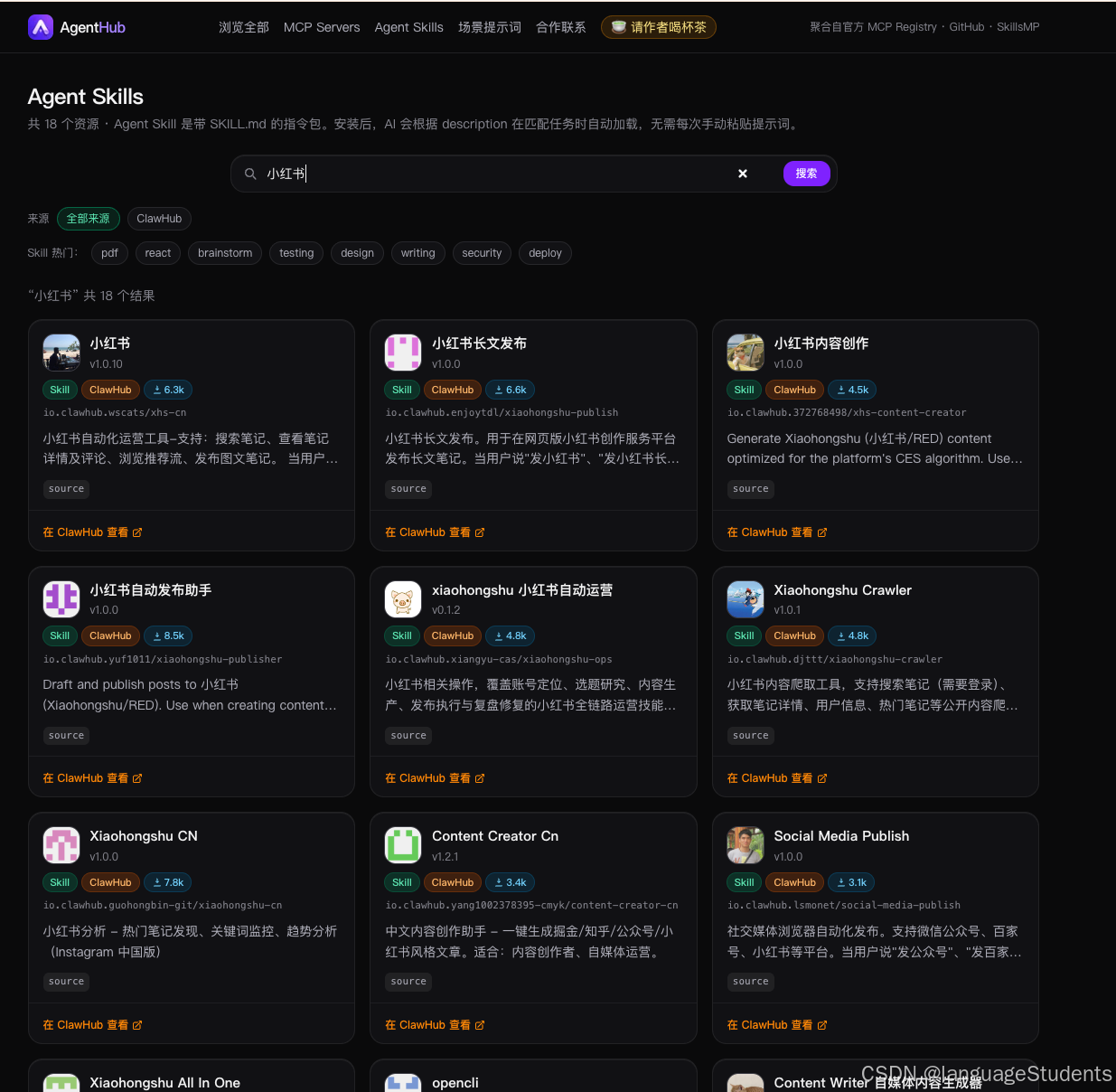Viewport: 1116px width, 1092px height.
Task: Click external link icon on 小红书长文发布 card
Action: 480,532
